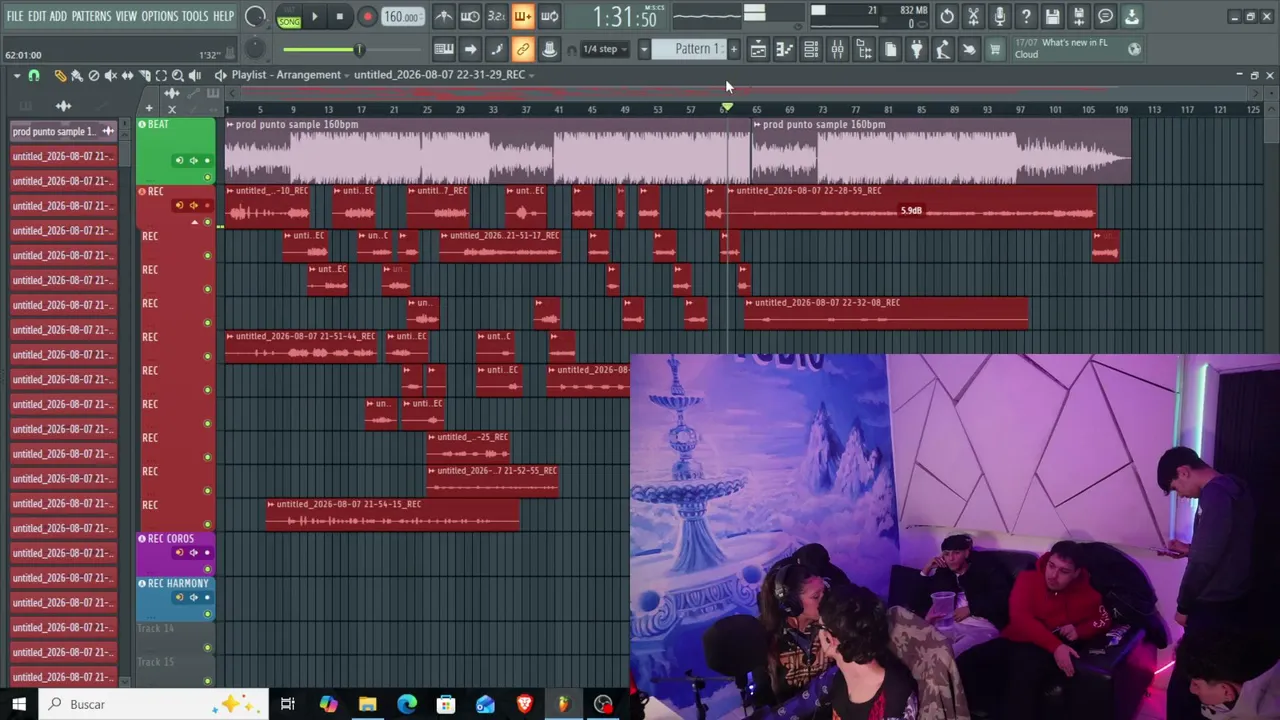The image size is (1280, 720).
Task: Open the Playlist view icon
Action: coord(758,50)
